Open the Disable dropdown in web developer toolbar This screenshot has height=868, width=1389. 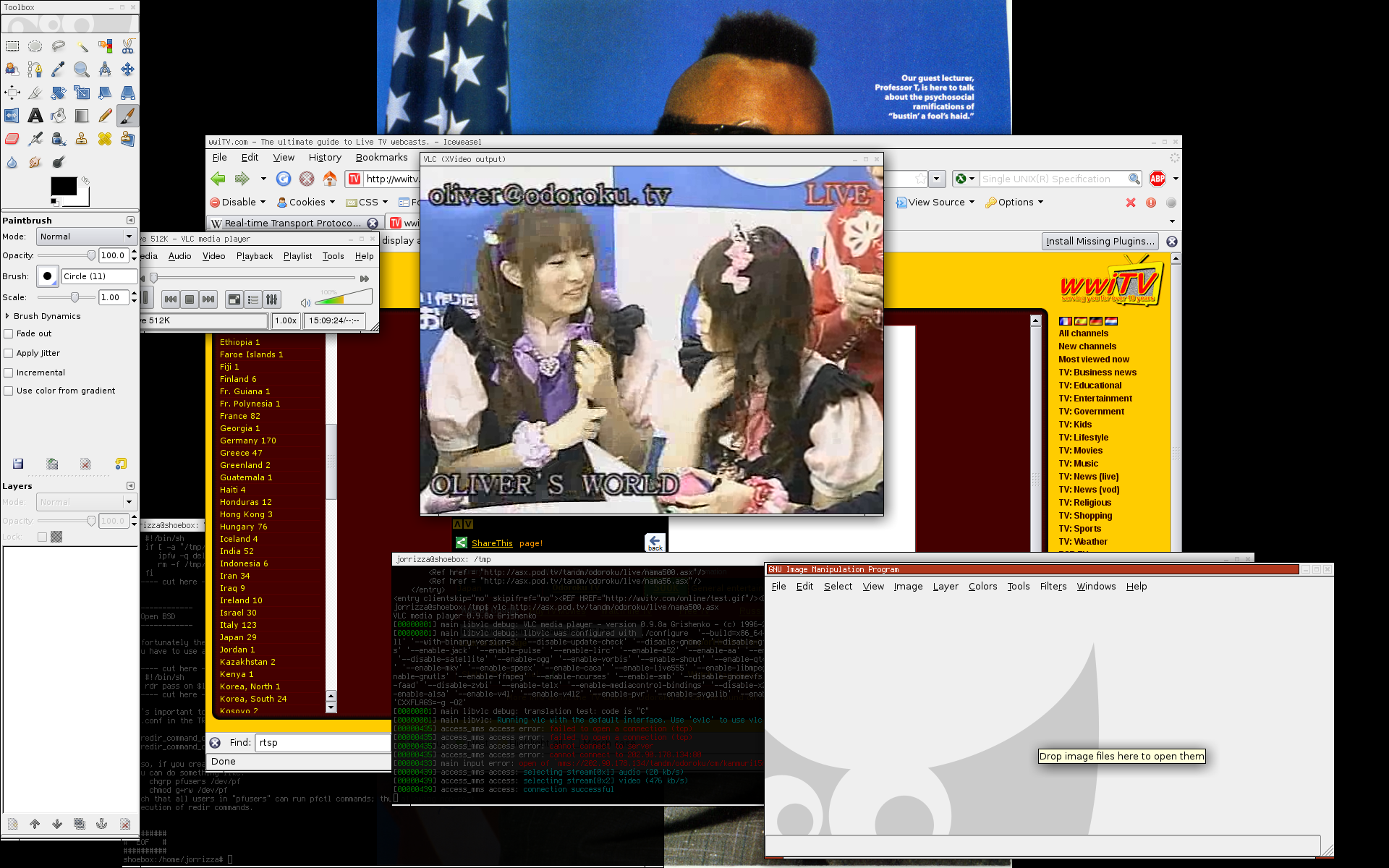[x=238, y=203]
